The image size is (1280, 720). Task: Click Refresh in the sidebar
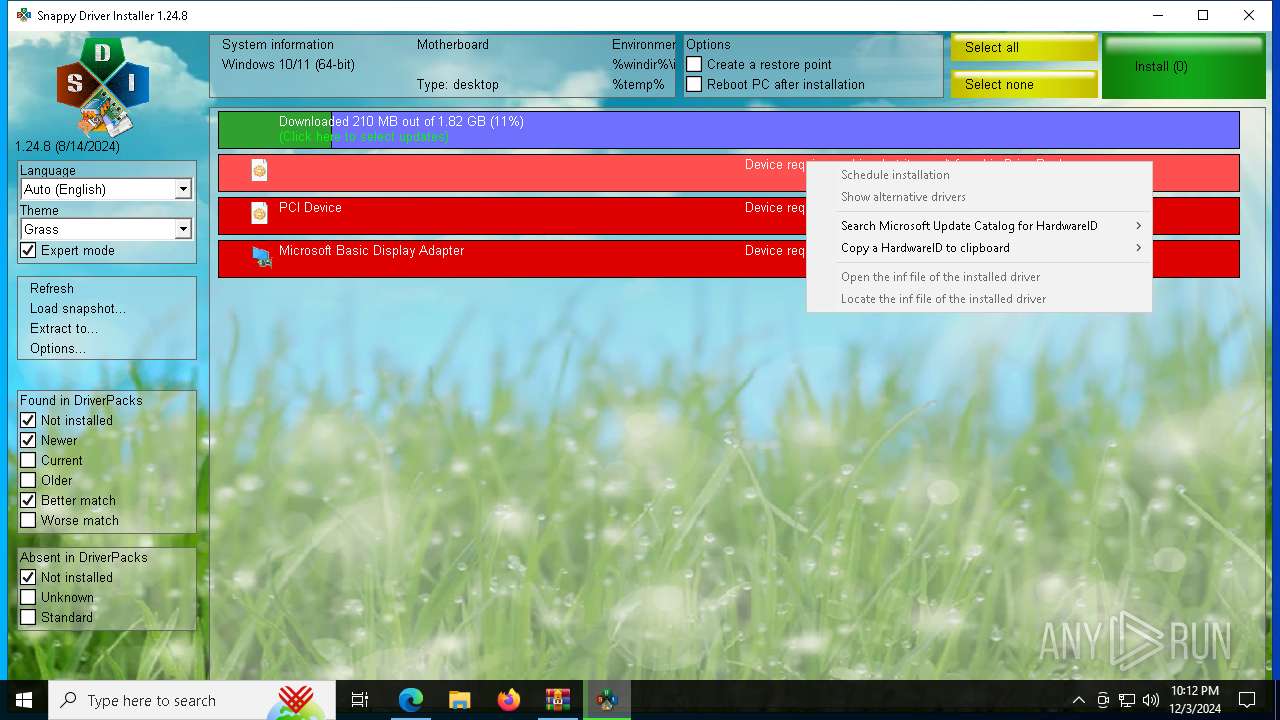point(52,288)
